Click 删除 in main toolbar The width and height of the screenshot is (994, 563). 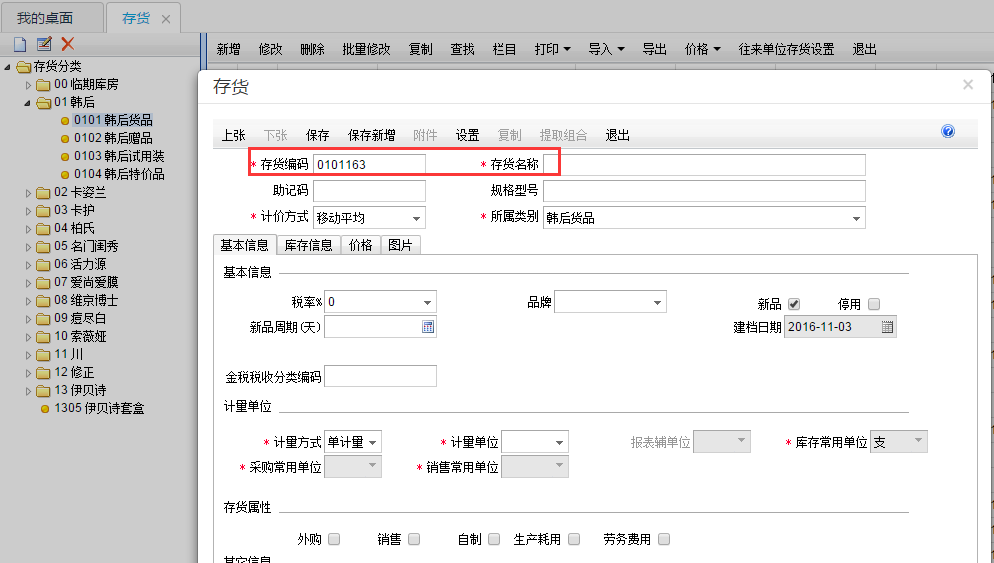click(x=312, y=49)
